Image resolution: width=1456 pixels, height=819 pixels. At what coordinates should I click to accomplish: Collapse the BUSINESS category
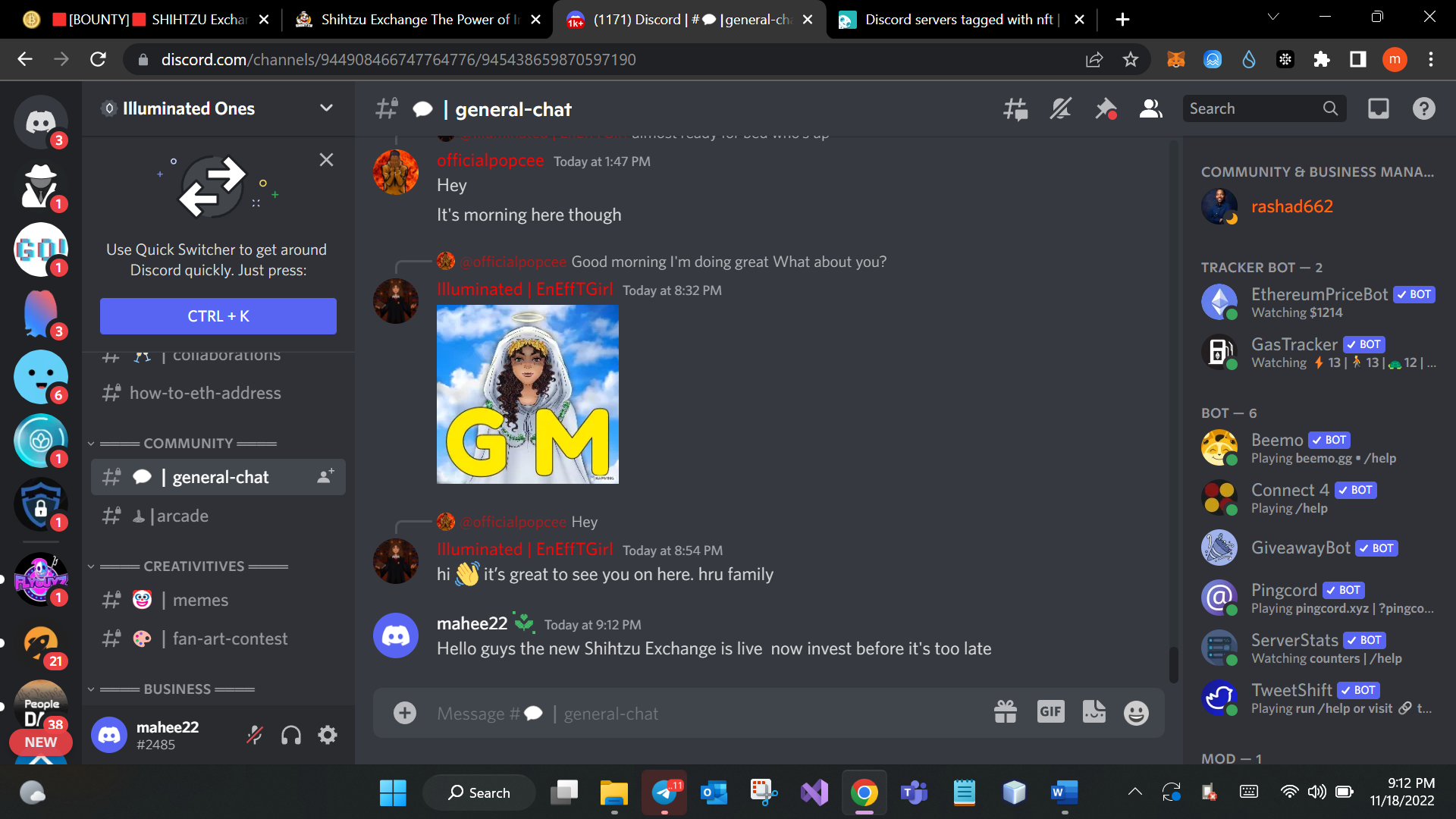pyautogui.click(x=171, y=689)
